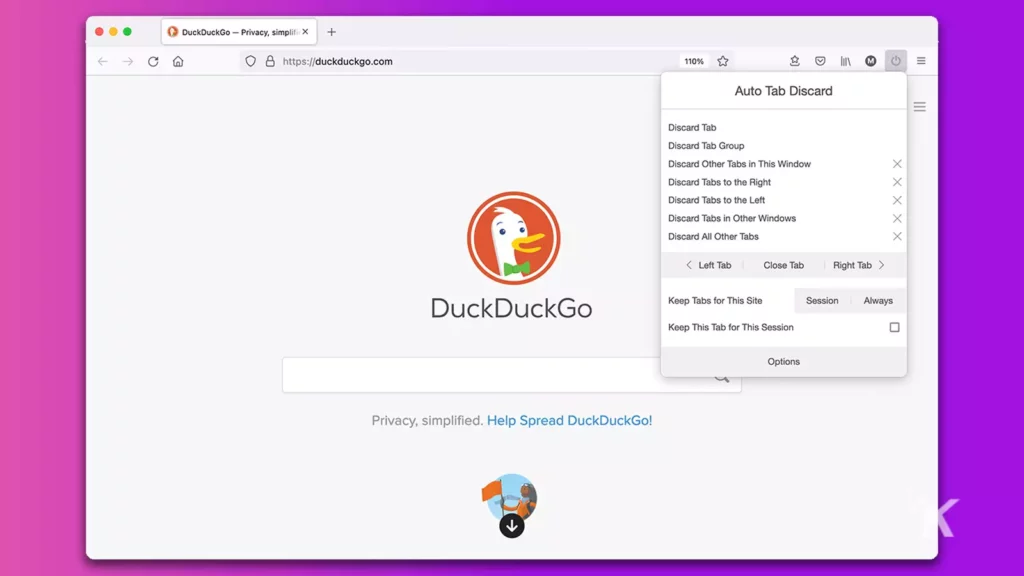1024x576 pixels.
Task: Click the padlock site info icon
Action: [270, 61]
